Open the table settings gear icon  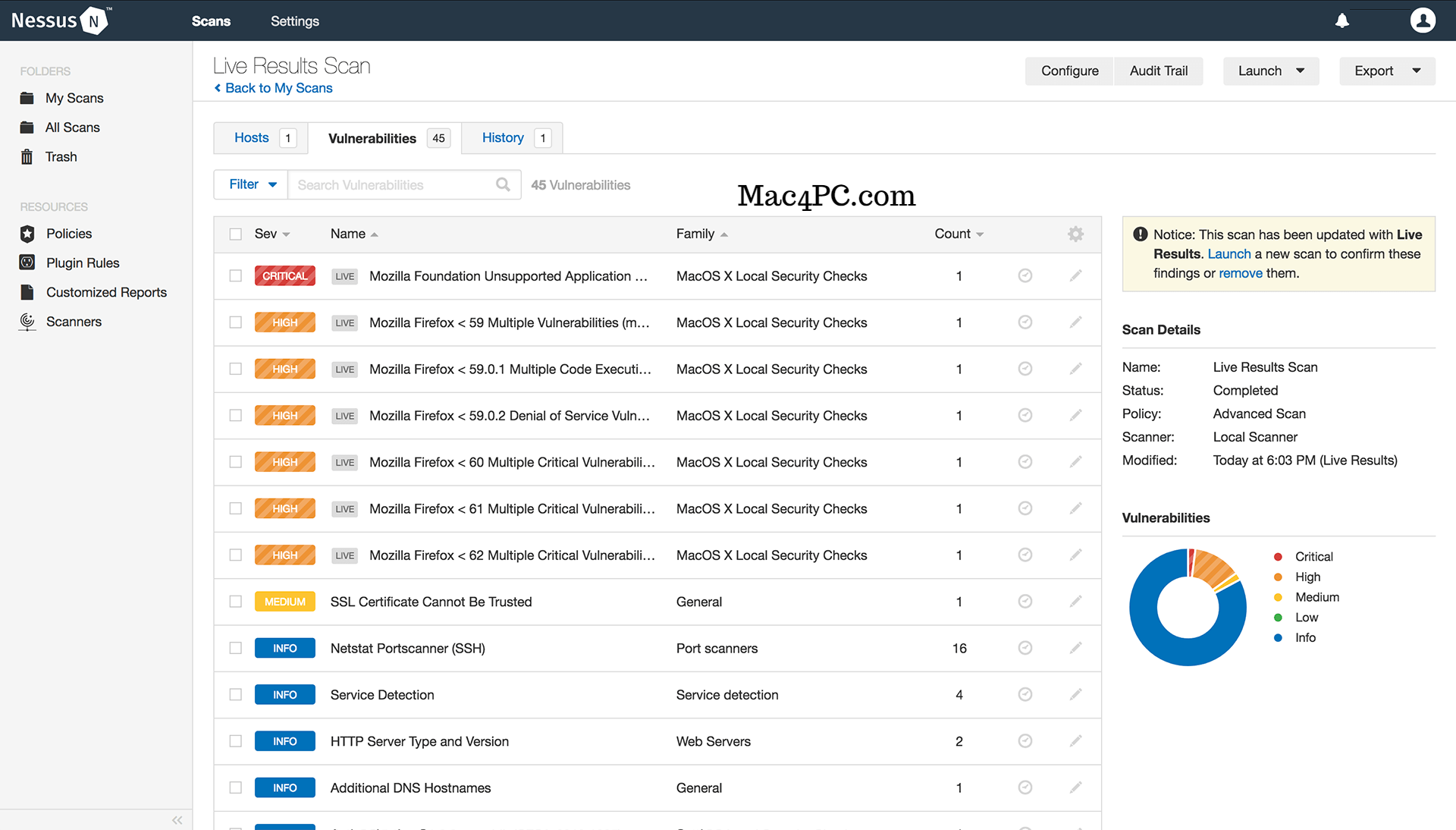pyautogui.click(x=1075, y=234)
